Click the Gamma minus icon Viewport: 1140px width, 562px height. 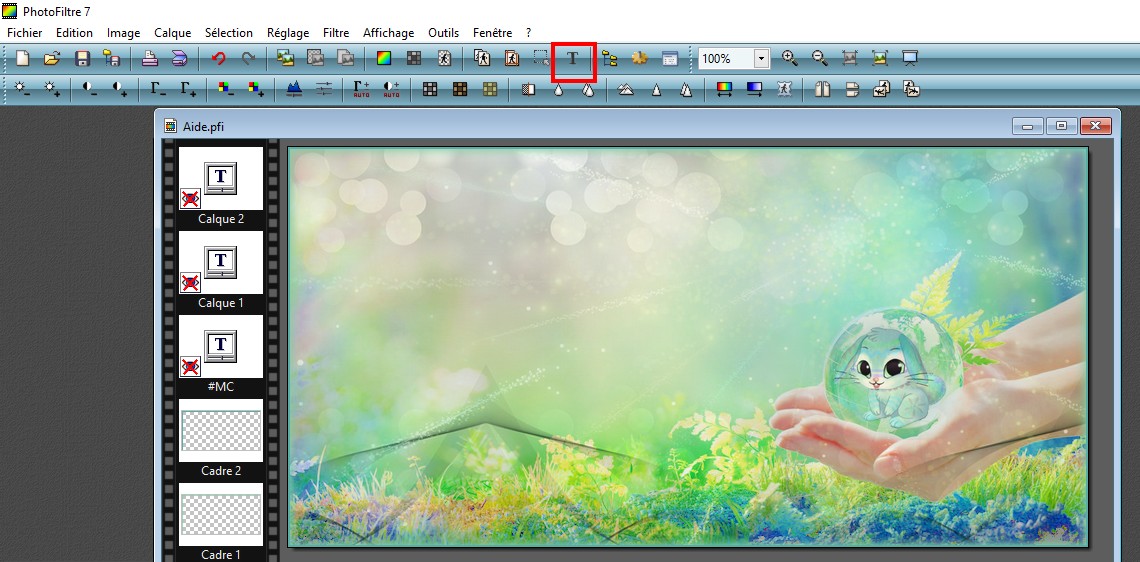(158, 89)
